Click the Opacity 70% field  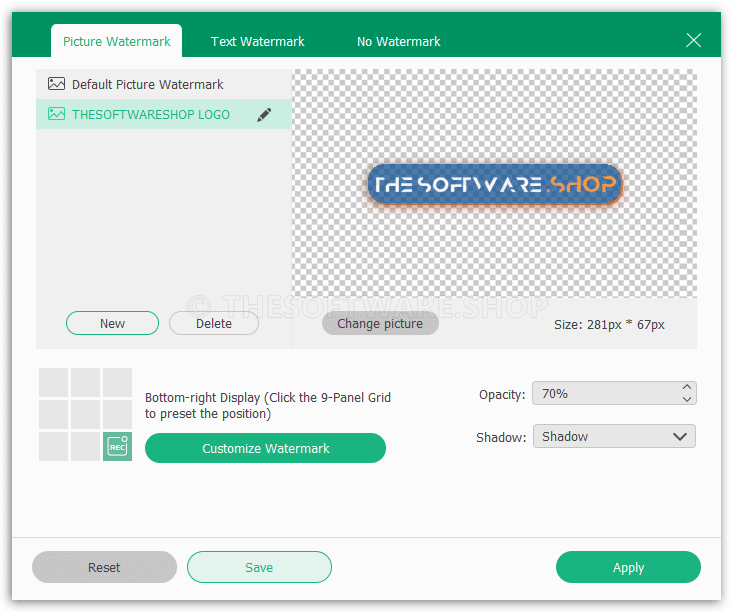(614, 393)
